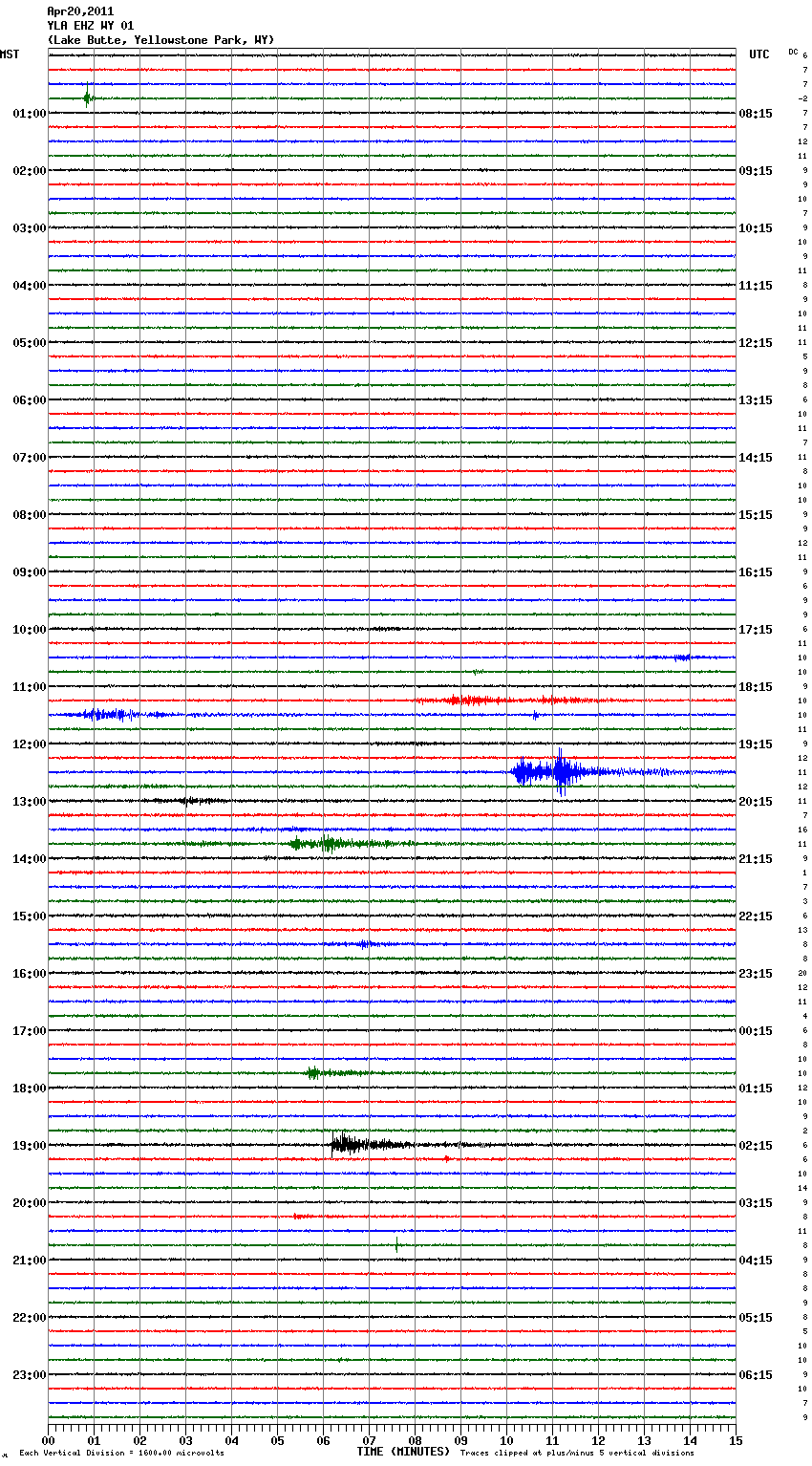Click the TIME (MINUTES) axis title
The height and width of the screenshot is (1466, 812).
pyautogui.click(x=403, y=1452)
